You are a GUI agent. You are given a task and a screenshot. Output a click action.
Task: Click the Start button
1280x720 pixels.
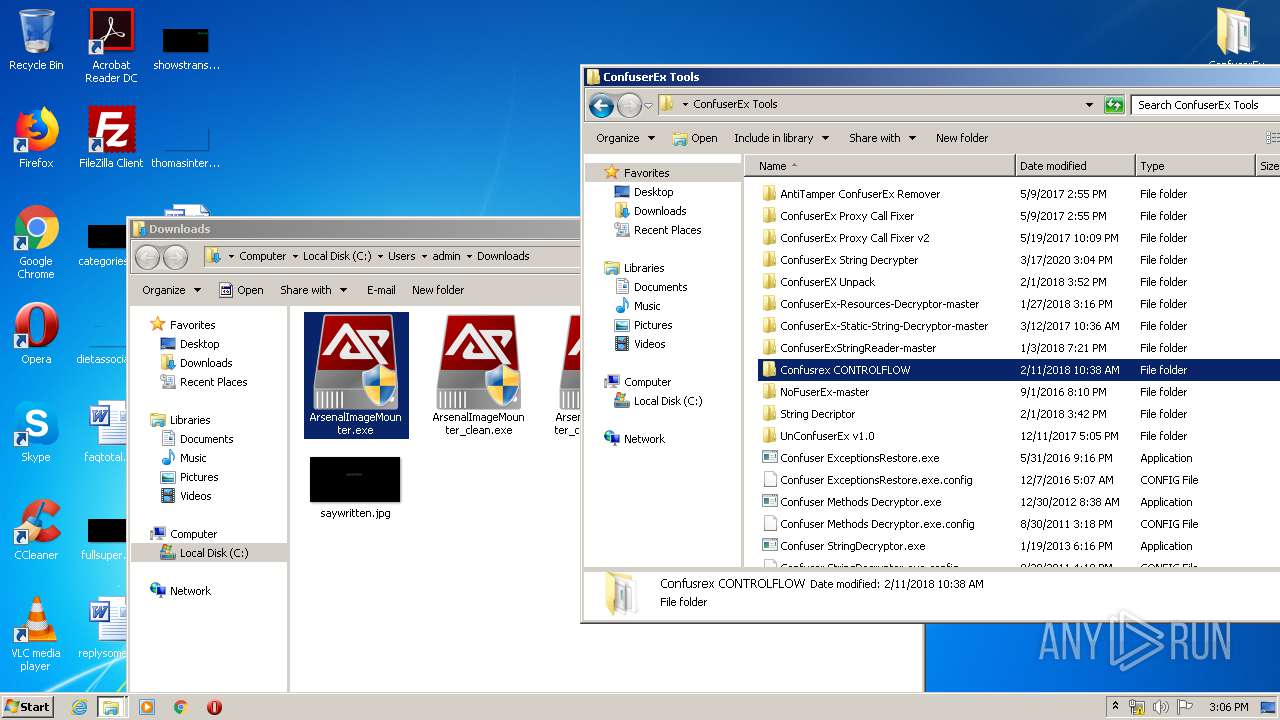[x=27, y=707]
